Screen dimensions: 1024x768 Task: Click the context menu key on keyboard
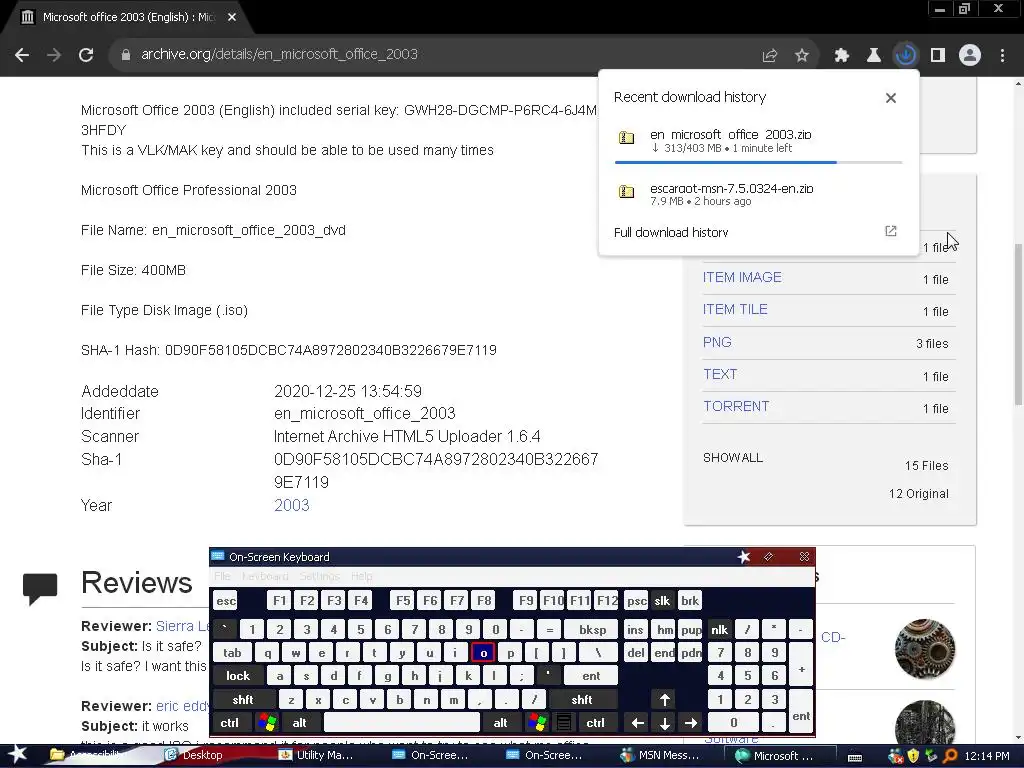(x=564, y=723)
